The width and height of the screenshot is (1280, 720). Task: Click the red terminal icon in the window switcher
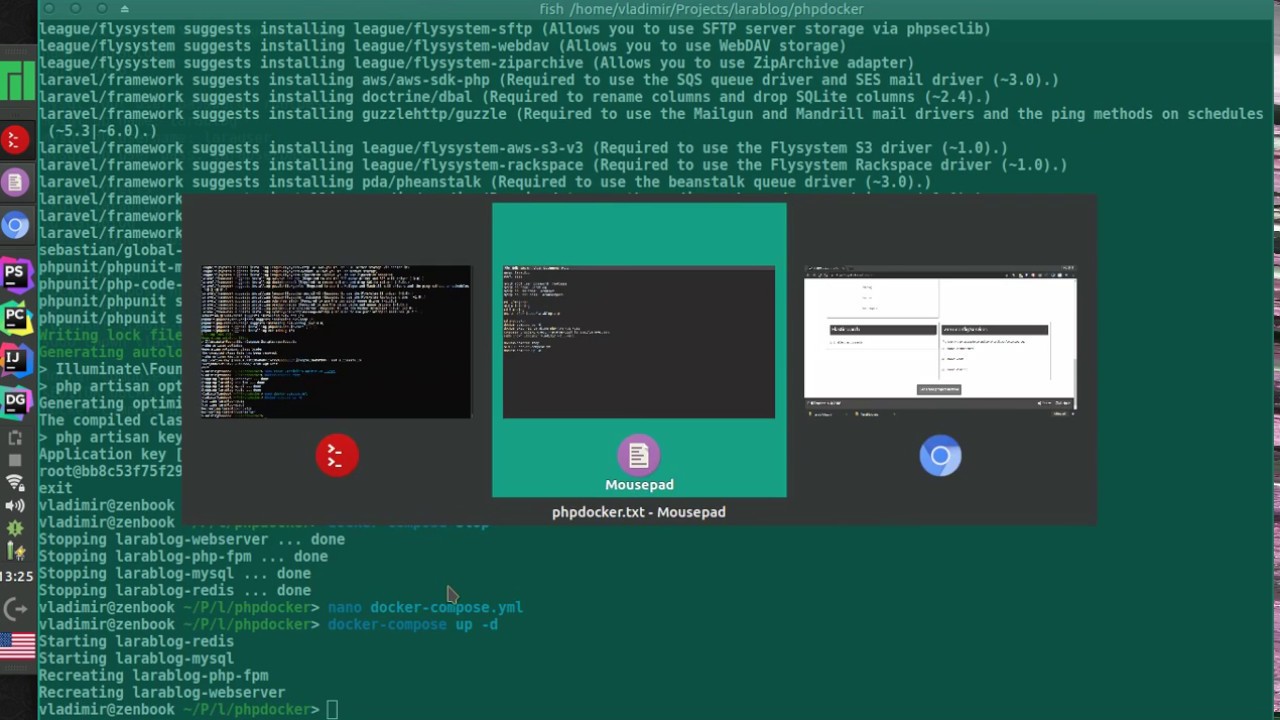coord(337,456)
